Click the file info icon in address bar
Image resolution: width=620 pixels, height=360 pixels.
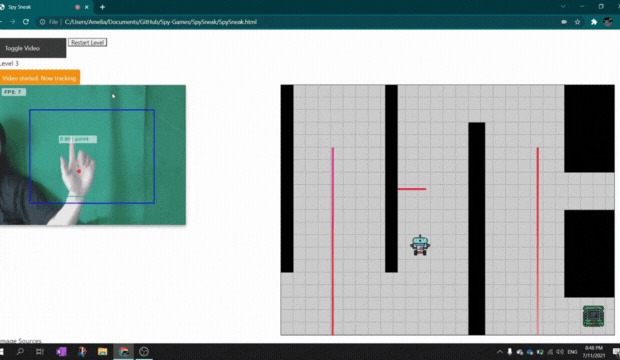point(42,22)
